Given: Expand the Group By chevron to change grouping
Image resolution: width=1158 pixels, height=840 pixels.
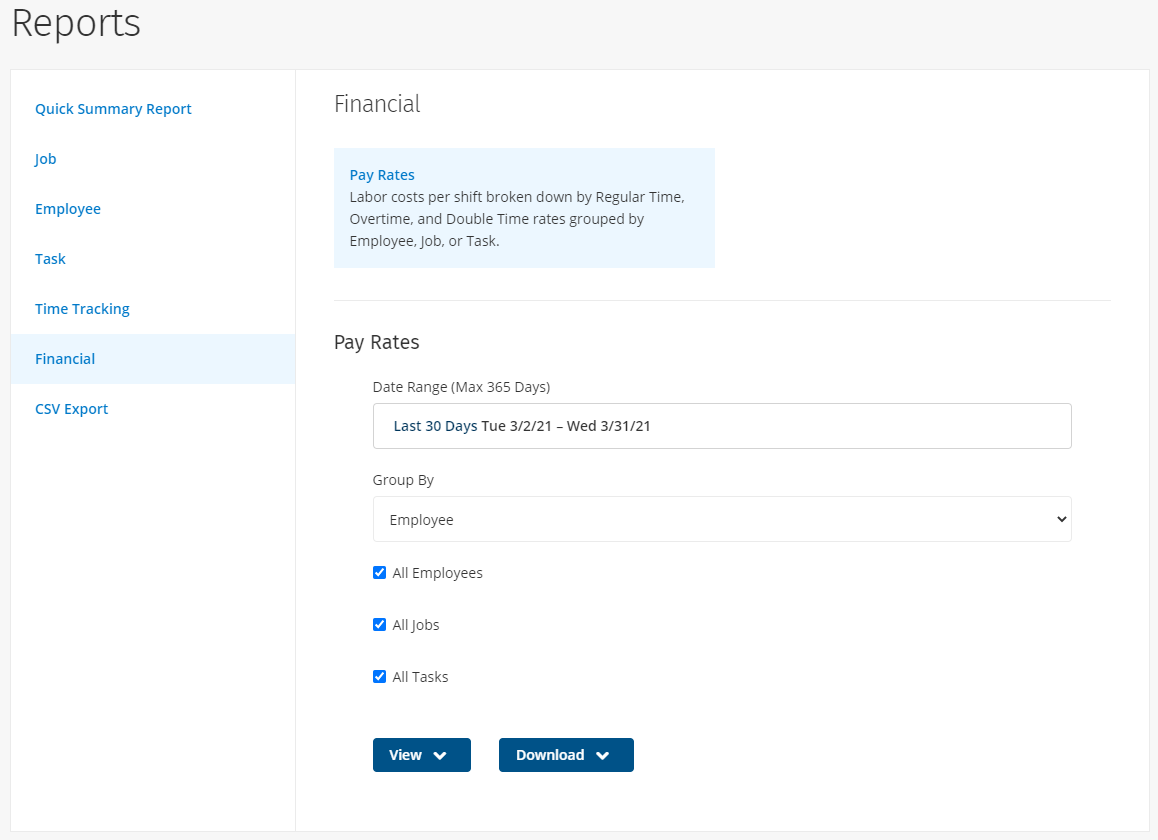Looking at the screenshot, I should click(x=1062, y=519).
